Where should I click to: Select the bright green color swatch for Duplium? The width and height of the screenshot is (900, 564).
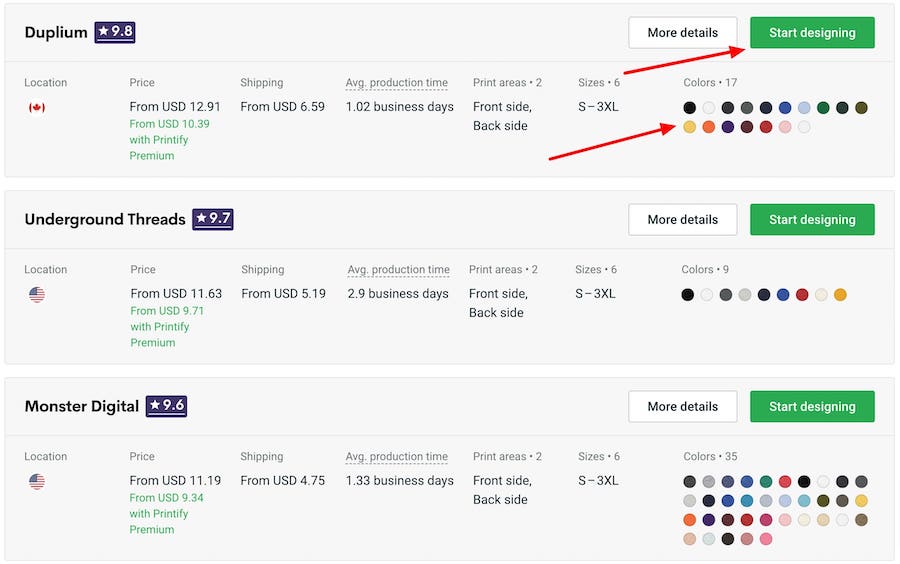(x=823, y=108)
